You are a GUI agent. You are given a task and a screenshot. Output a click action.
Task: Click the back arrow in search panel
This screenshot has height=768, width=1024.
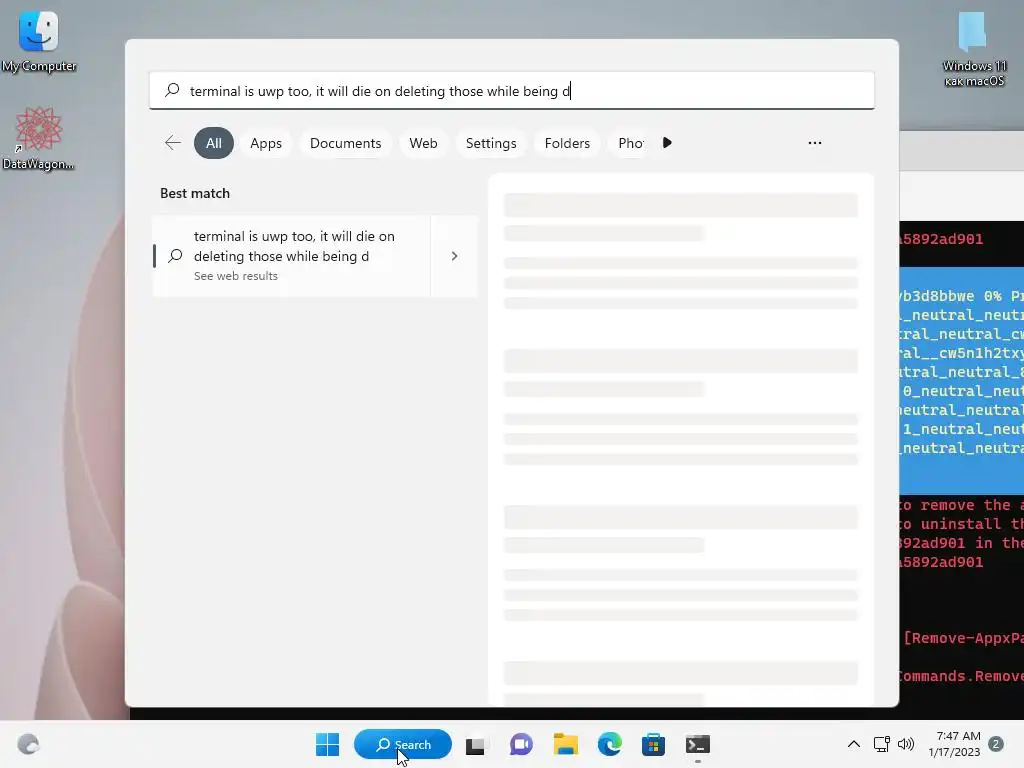[173, 143]
